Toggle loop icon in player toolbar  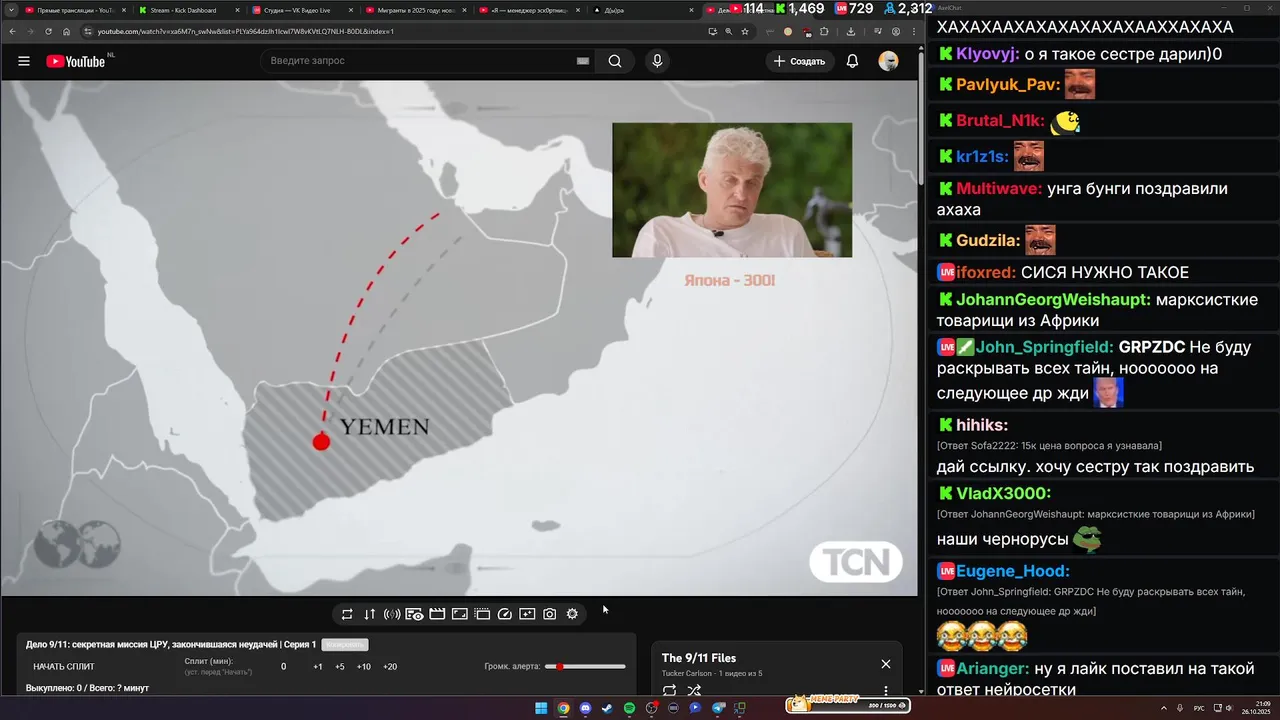tap(347, 614)
